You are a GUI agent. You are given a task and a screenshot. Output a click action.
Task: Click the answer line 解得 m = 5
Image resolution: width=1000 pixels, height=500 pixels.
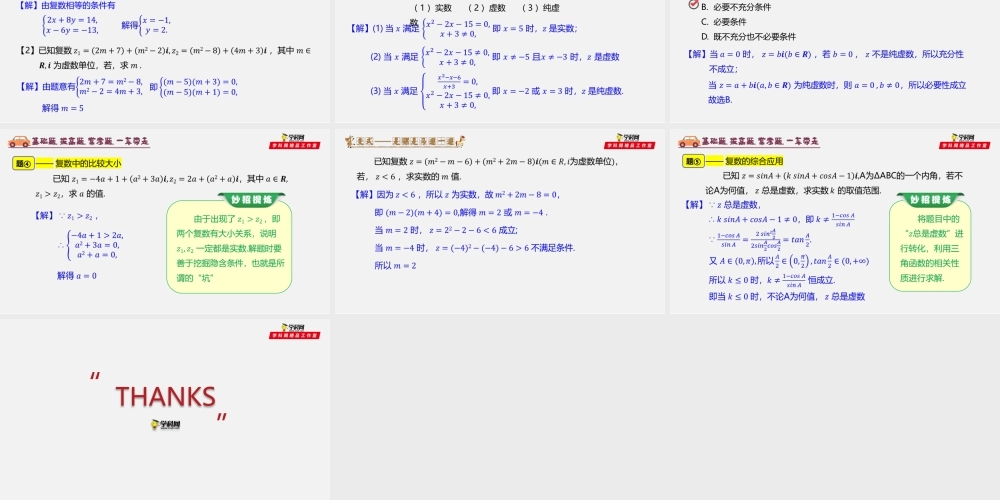(62, 108)
